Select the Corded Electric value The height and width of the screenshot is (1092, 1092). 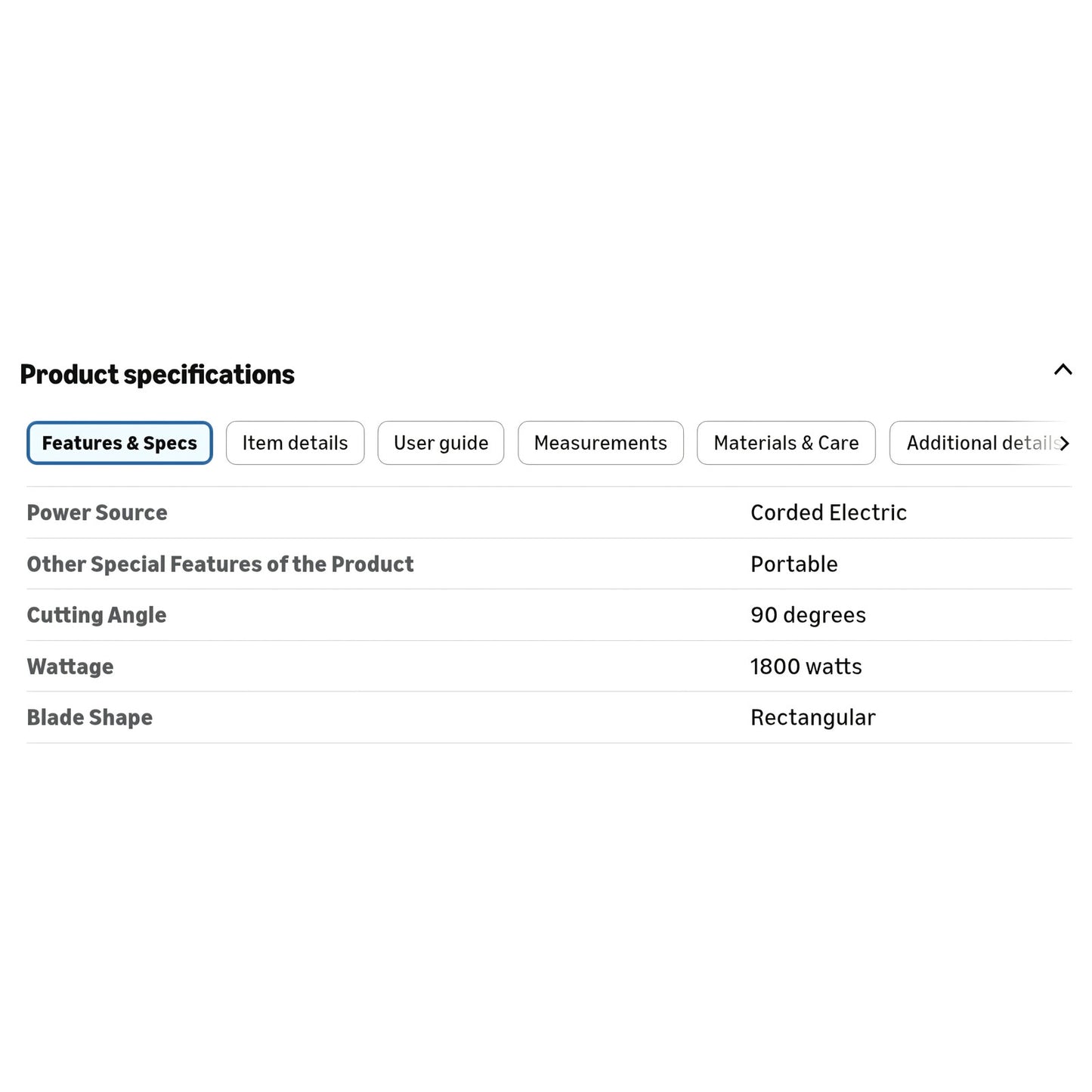(x=828, y=512)
